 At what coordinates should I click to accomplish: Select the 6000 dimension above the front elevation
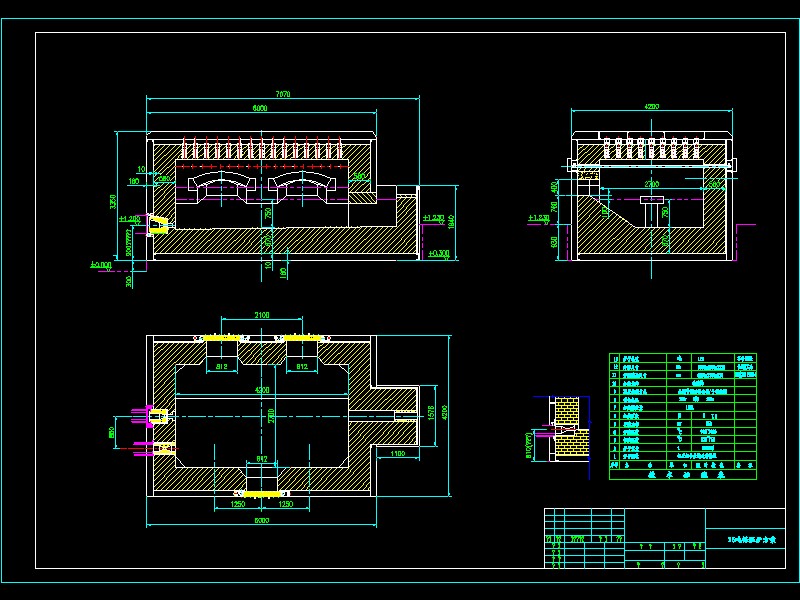(x=260, y=108)
